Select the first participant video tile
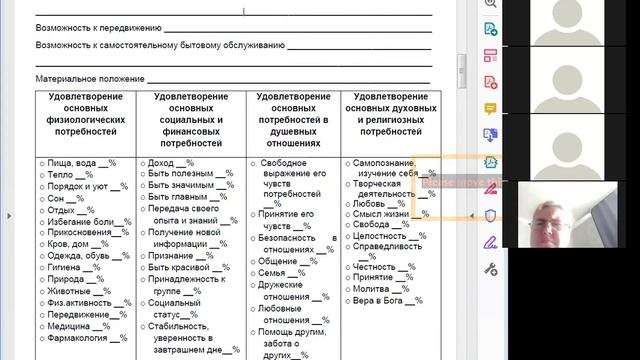 click(567, 22)
